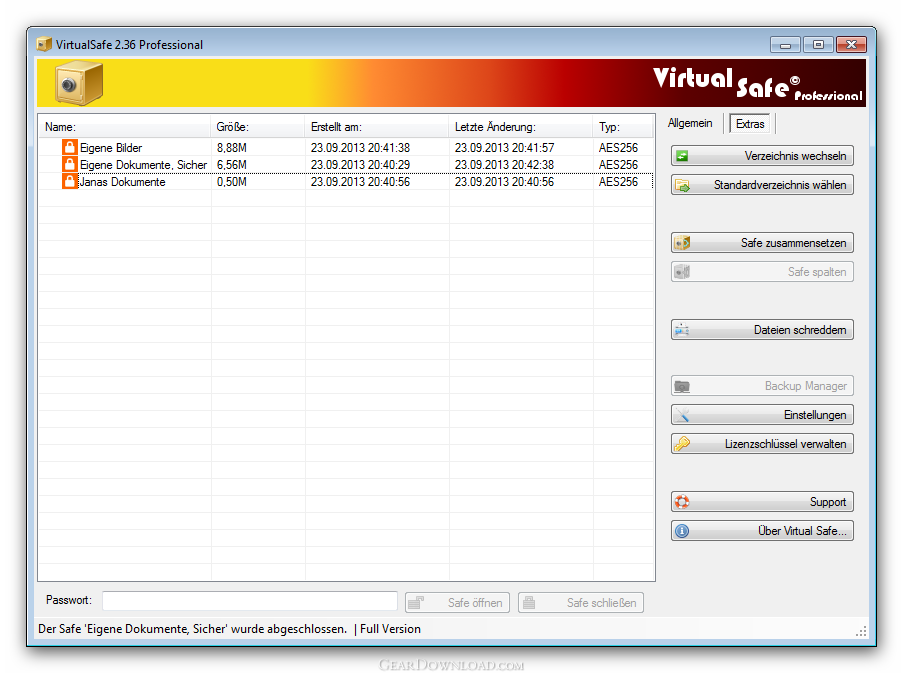The height and width of the screenshot is (673, 903).
Task: Click size value 0,50M
Action: tap(232, 182)
